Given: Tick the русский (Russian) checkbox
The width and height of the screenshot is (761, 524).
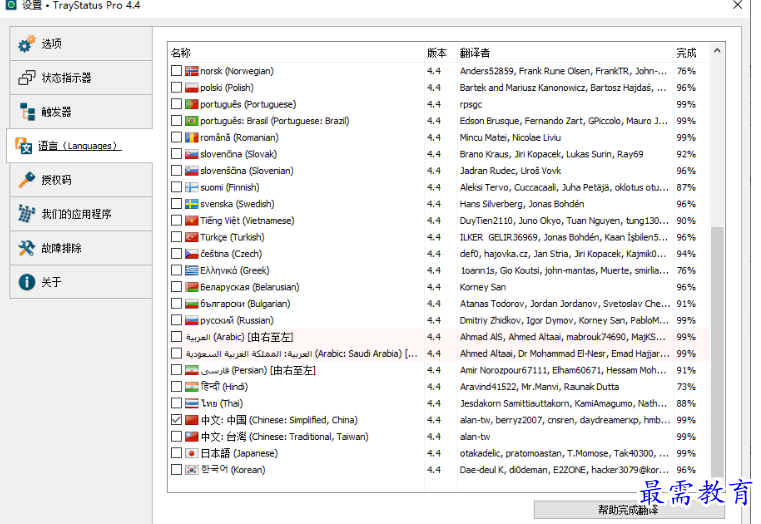Looking at the screenshot, I should tap(176, 320).
